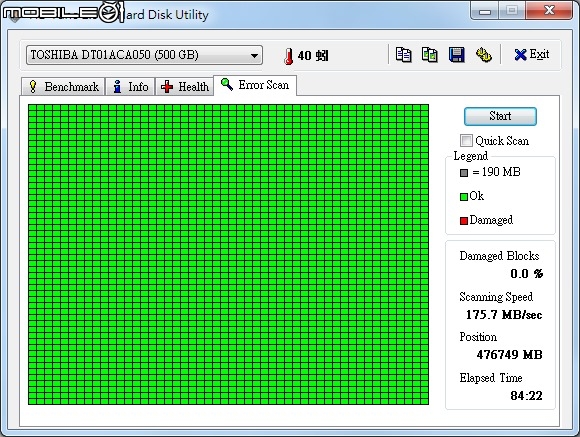Viewport: 580px width, 437px height.
Task: Select the Error Scan tab
Action: tap(255, 85)
